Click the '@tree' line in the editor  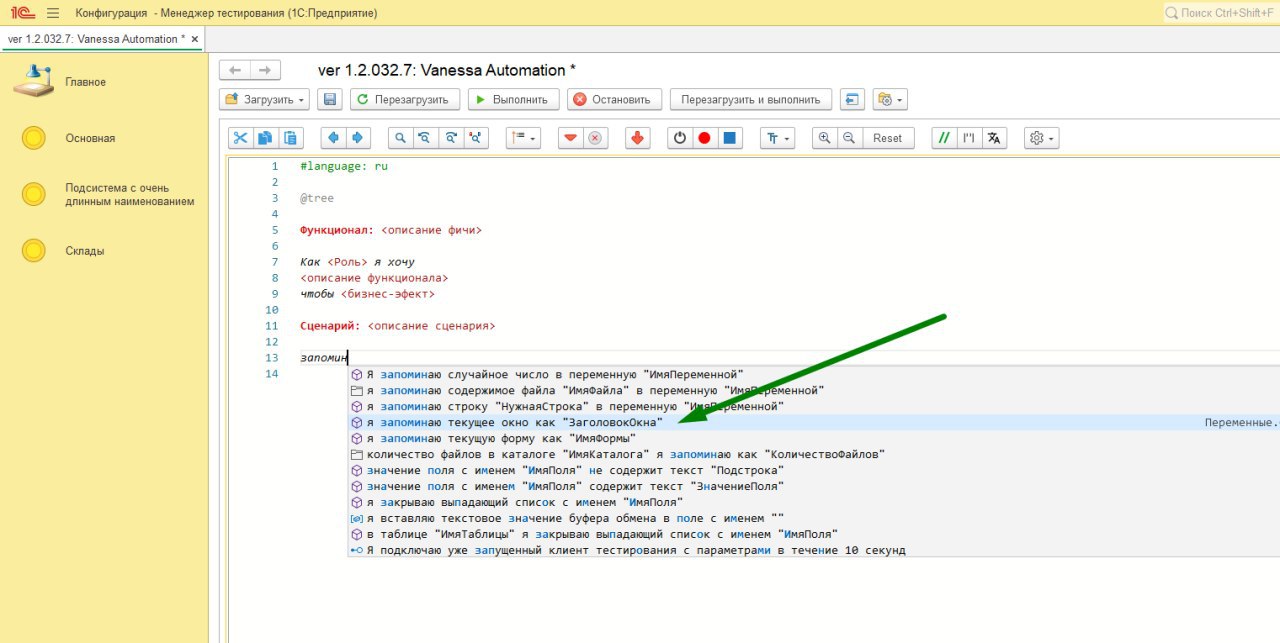click(317, 198)
